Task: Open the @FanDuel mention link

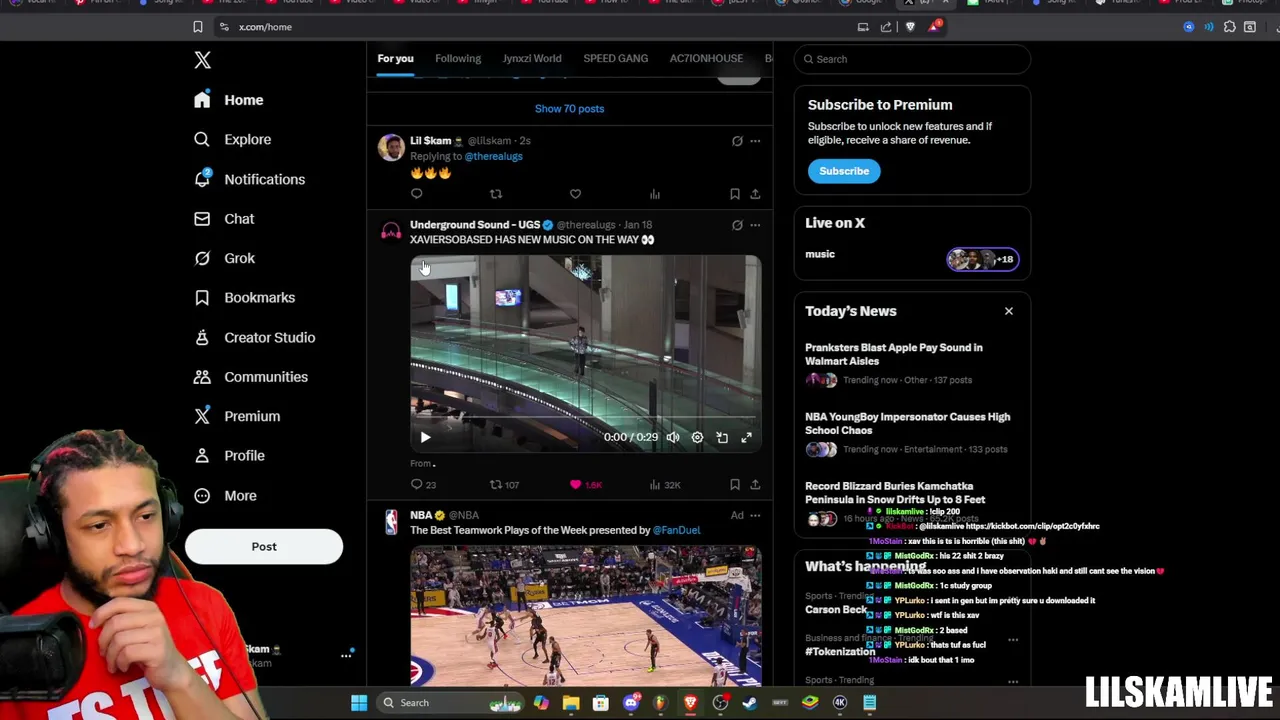Action: [x=676, y=530]
